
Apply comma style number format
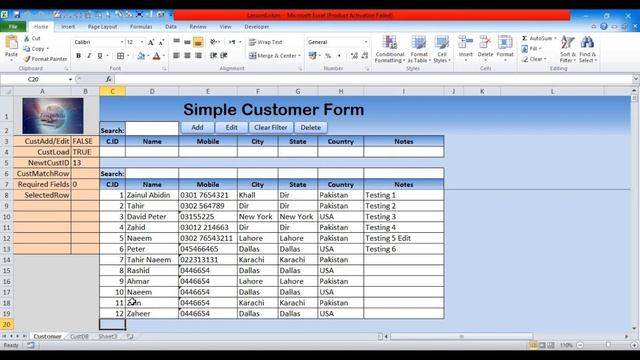point(339,56)
